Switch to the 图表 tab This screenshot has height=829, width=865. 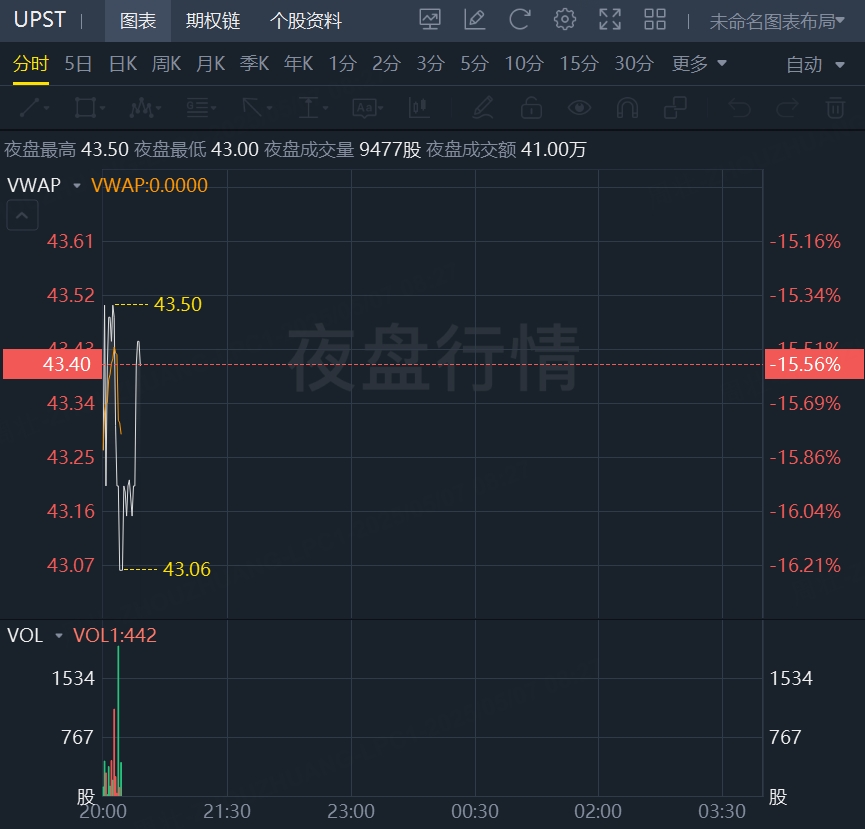[x=138, y=21]
